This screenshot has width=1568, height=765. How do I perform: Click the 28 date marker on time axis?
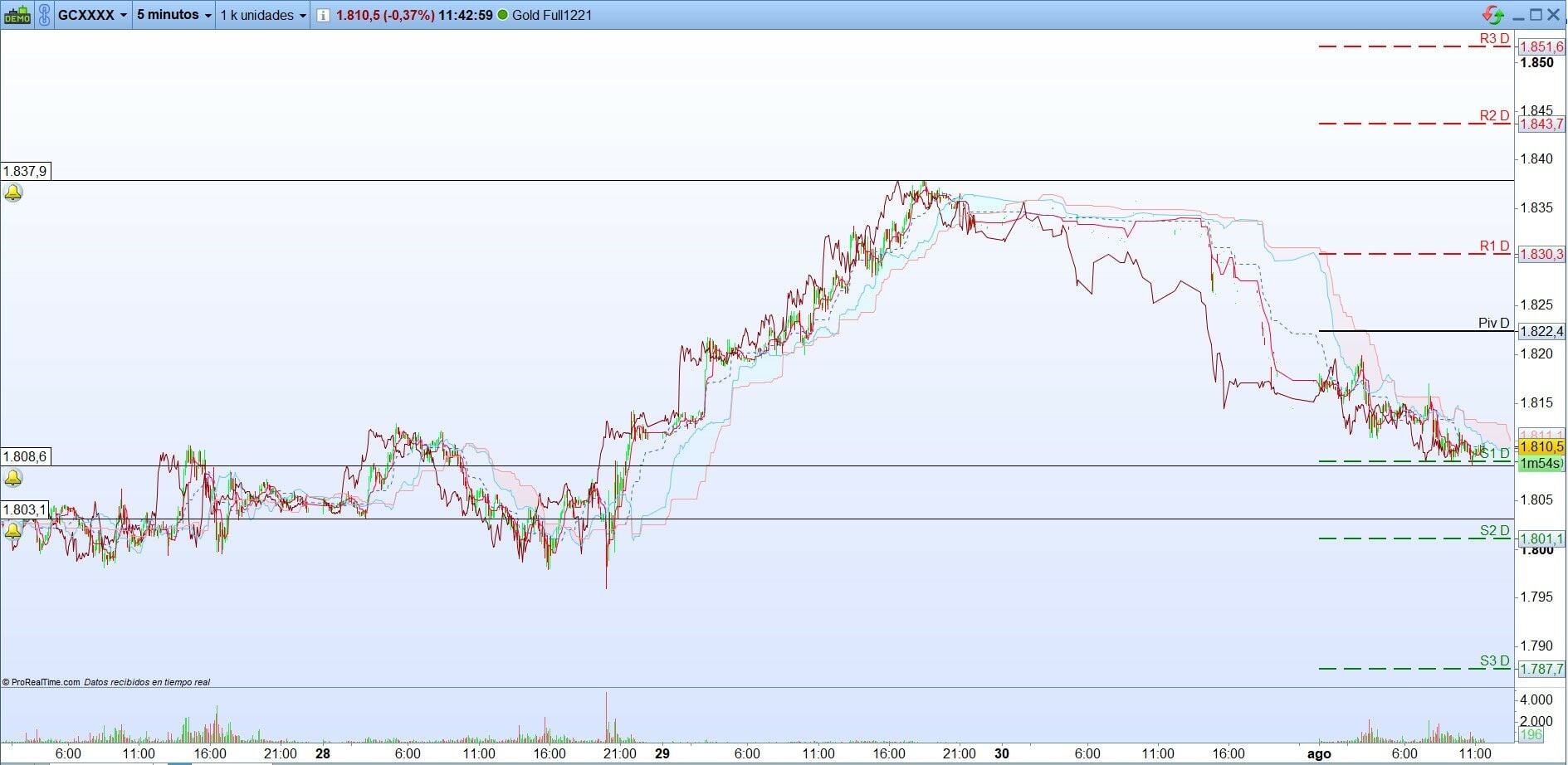(x=323, y=754)
